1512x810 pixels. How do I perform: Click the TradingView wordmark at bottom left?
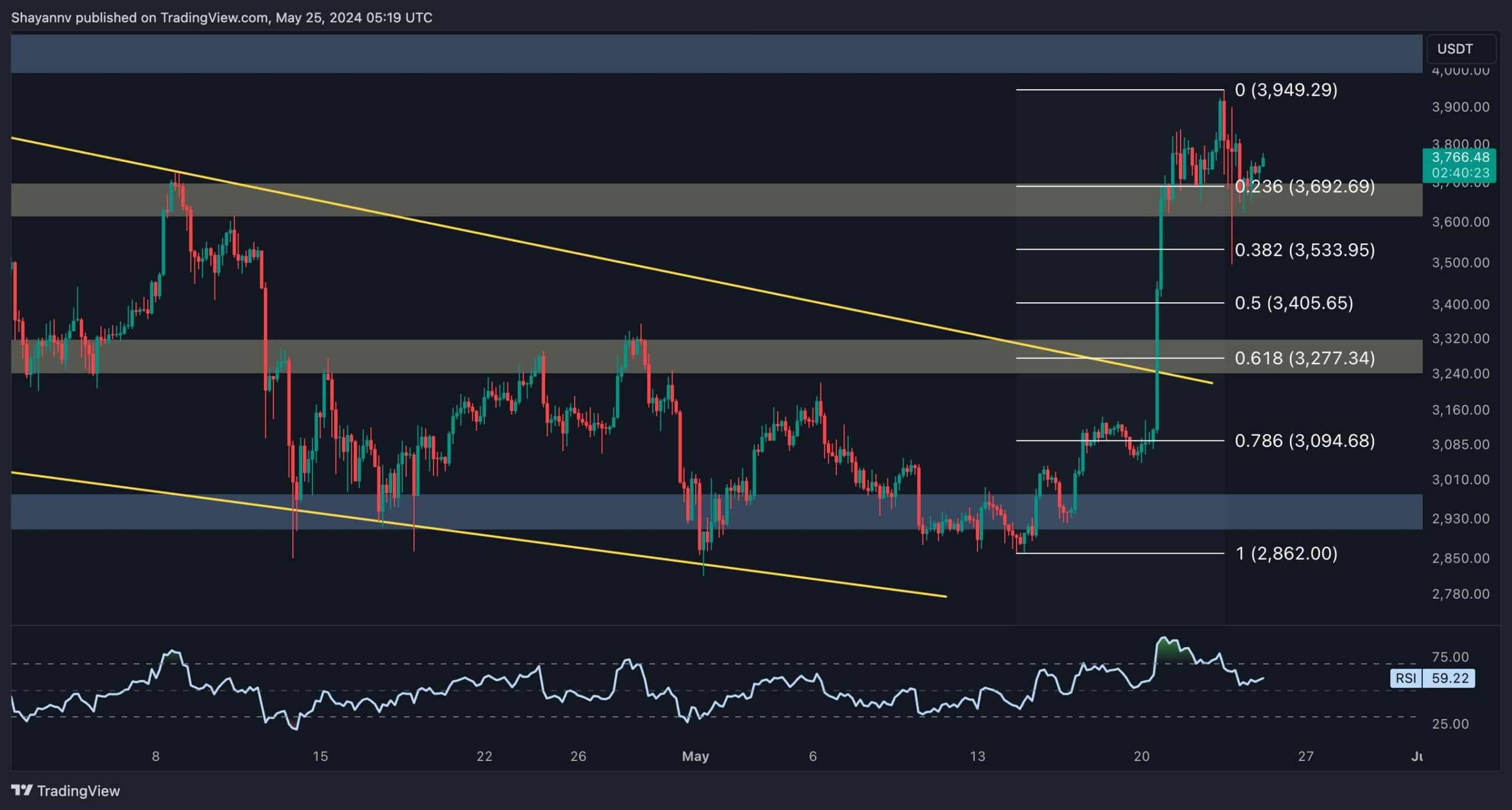pyautogui.click(x=78, y=791)
